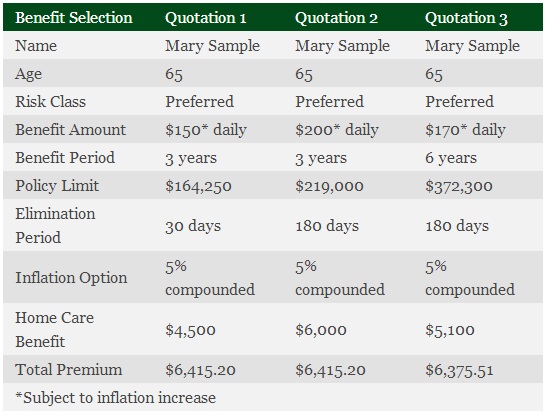Select the $6,375.51 total premium value
This screenshot has height=416, width=546.
(x=459, y=370)
